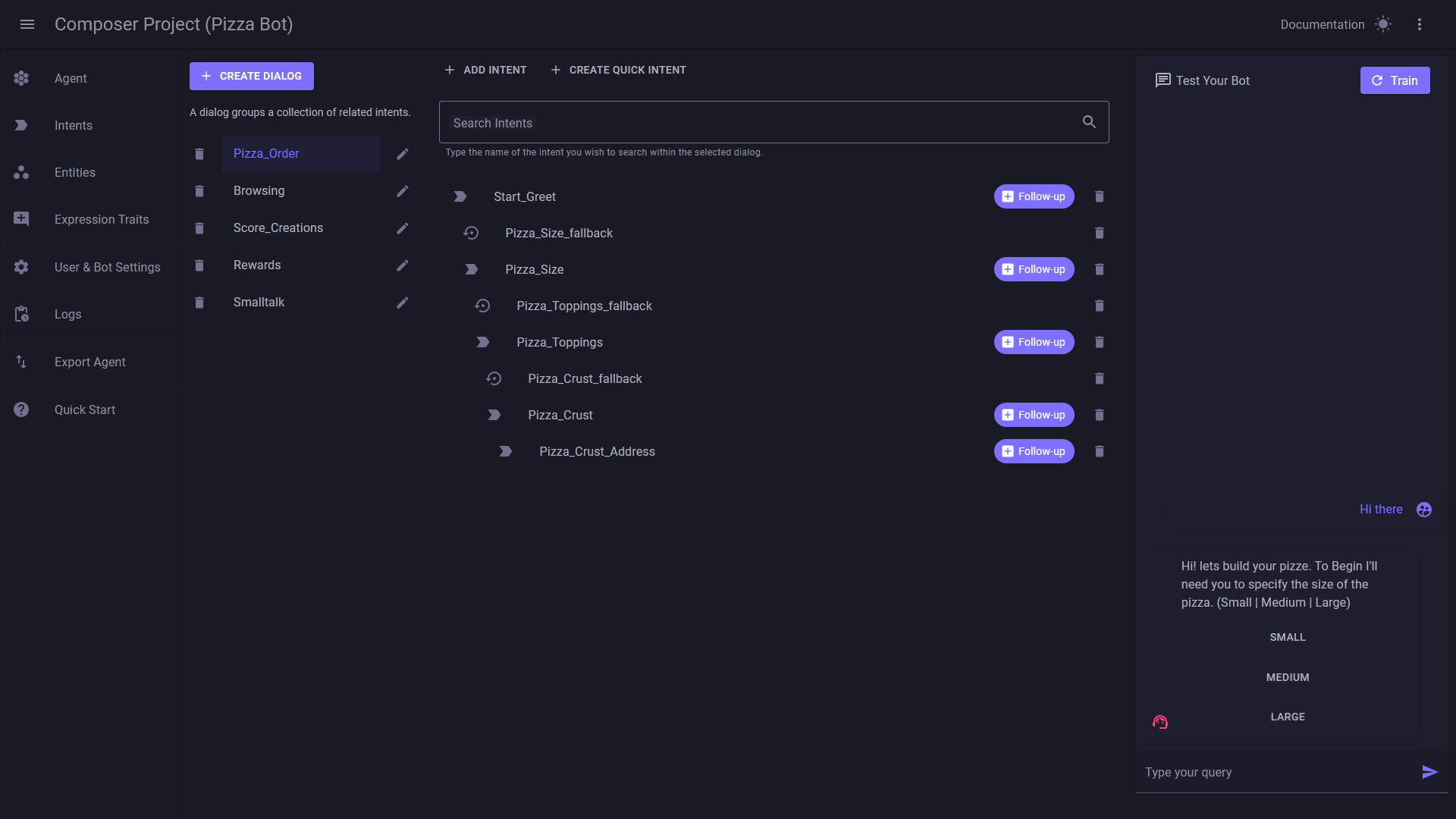Toggle the theme using the sun icon

[1384, 24]
